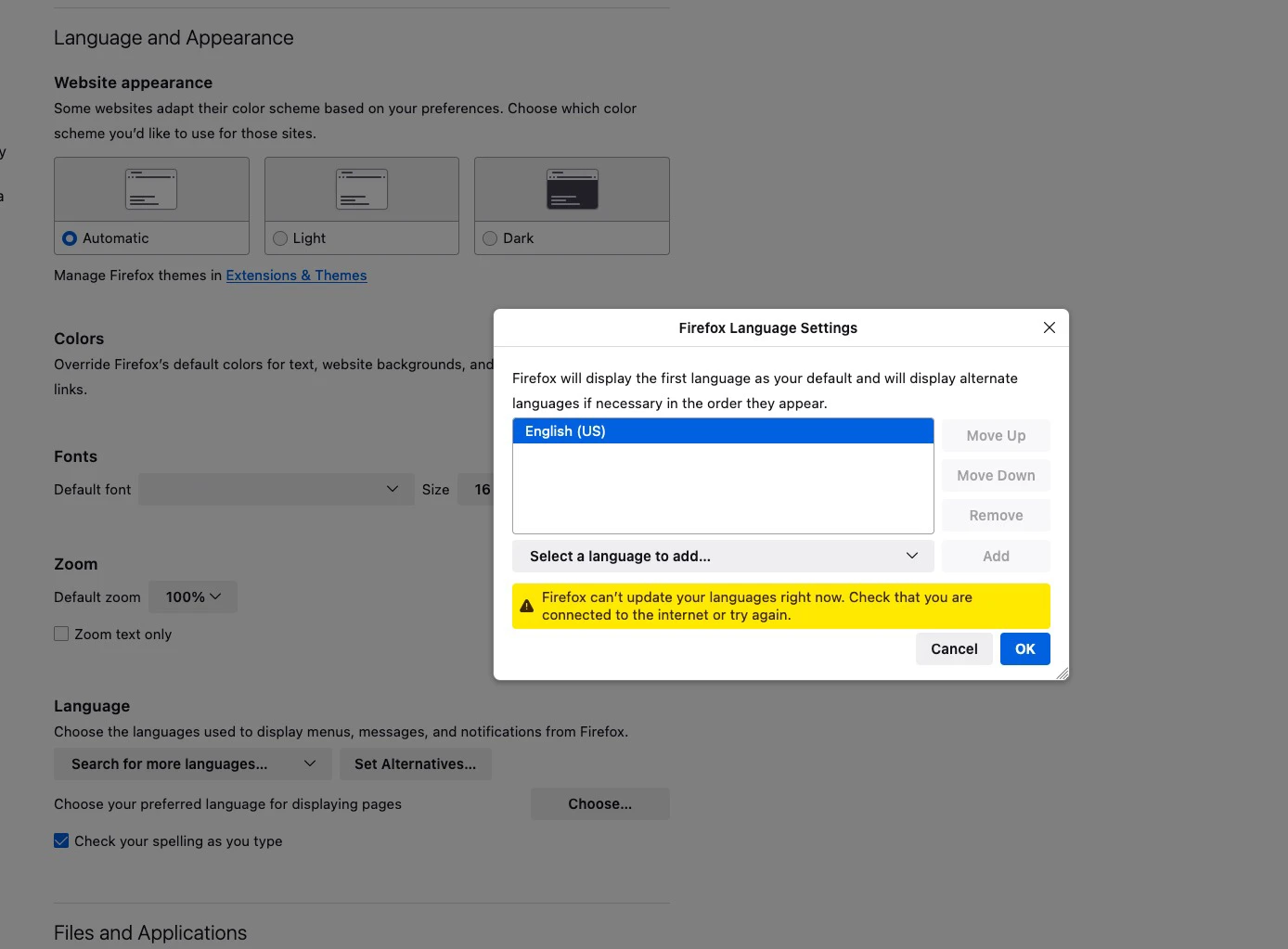Open the Default font dropdown
The height and width of the screenshot is (949, 1288).
pyautogui.click(x=277, y=489)
